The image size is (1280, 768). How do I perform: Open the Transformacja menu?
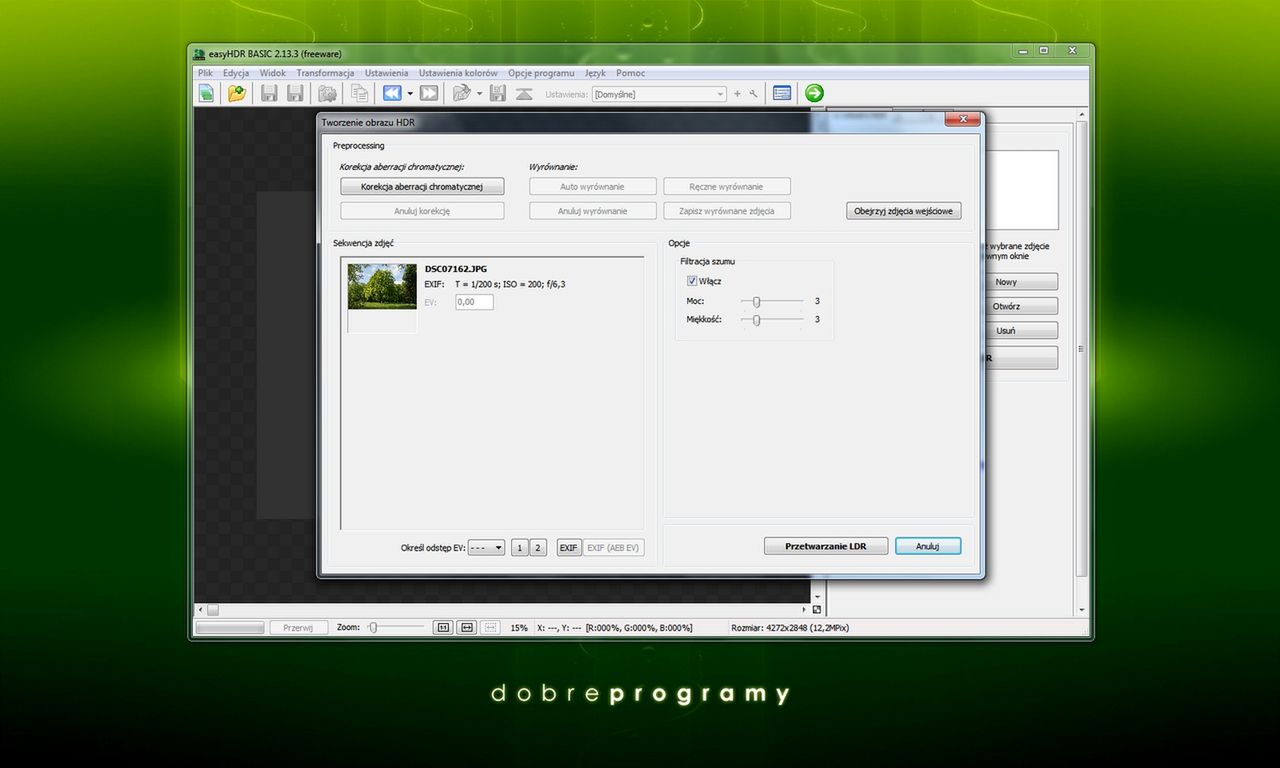pos(325,73)
